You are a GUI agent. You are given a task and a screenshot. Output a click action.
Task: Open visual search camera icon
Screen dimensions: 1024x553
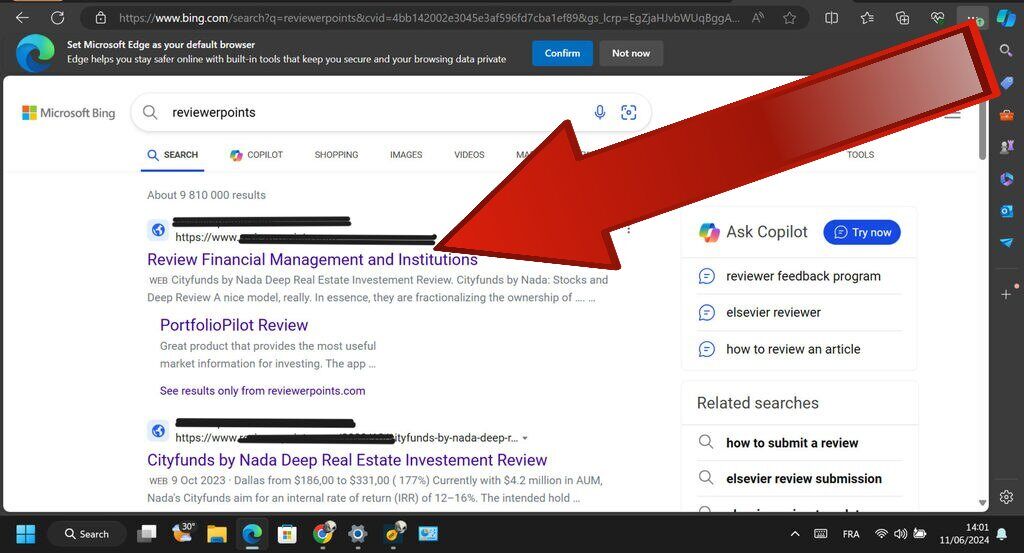click(x=628, y=112)
